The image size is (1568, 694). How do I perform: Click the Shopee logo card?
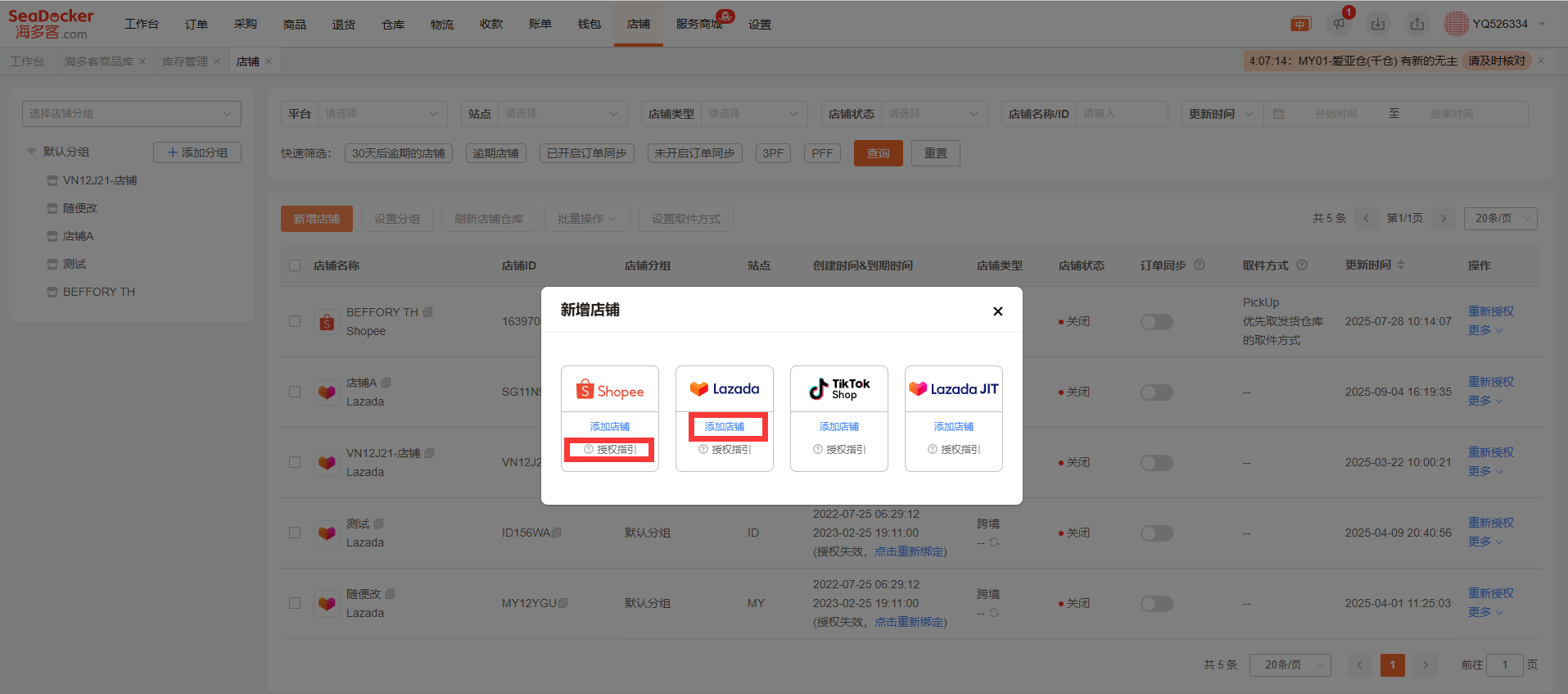[x=610, y=390]
